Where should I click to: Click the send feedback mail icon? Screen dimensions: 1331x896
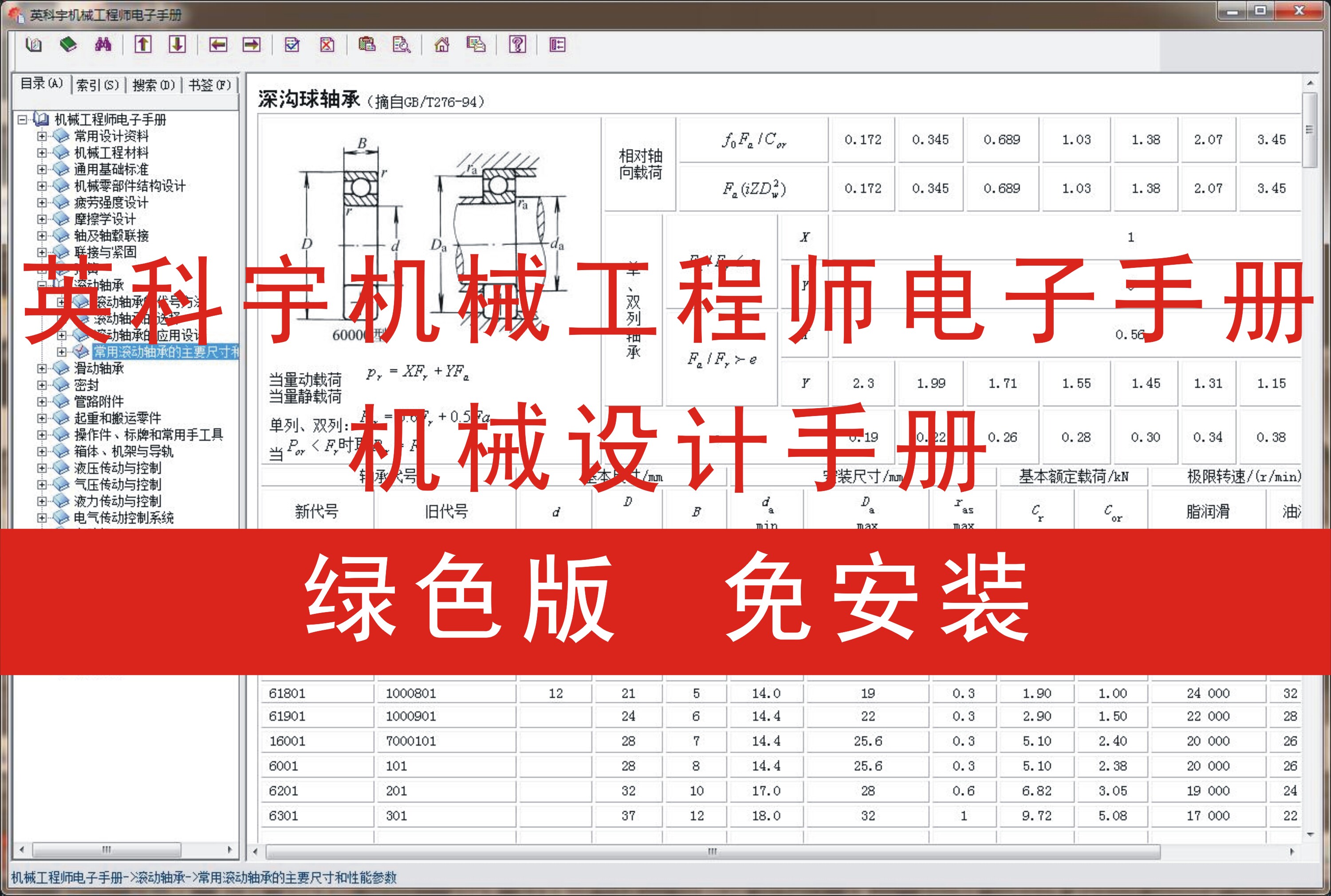(476, 46)
